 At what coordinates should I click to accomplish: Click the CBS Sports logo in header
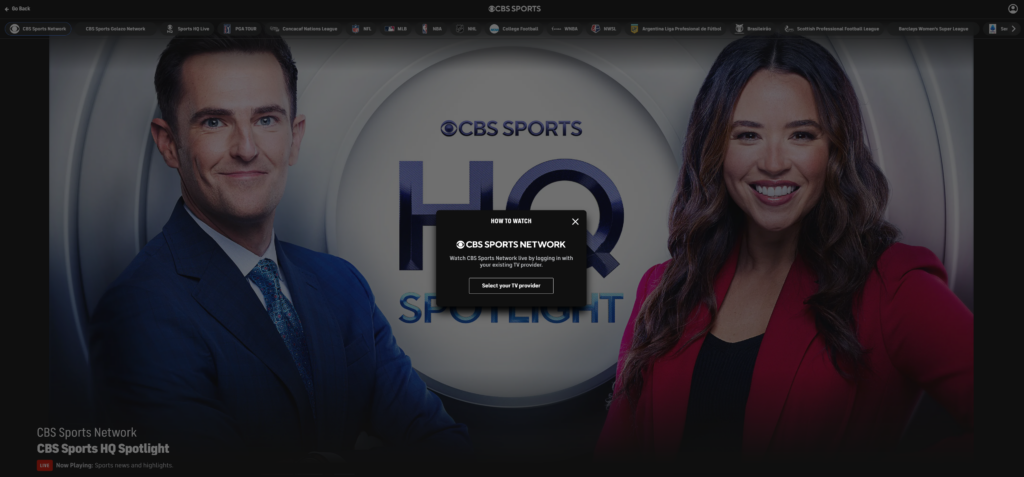pos(515,8)
